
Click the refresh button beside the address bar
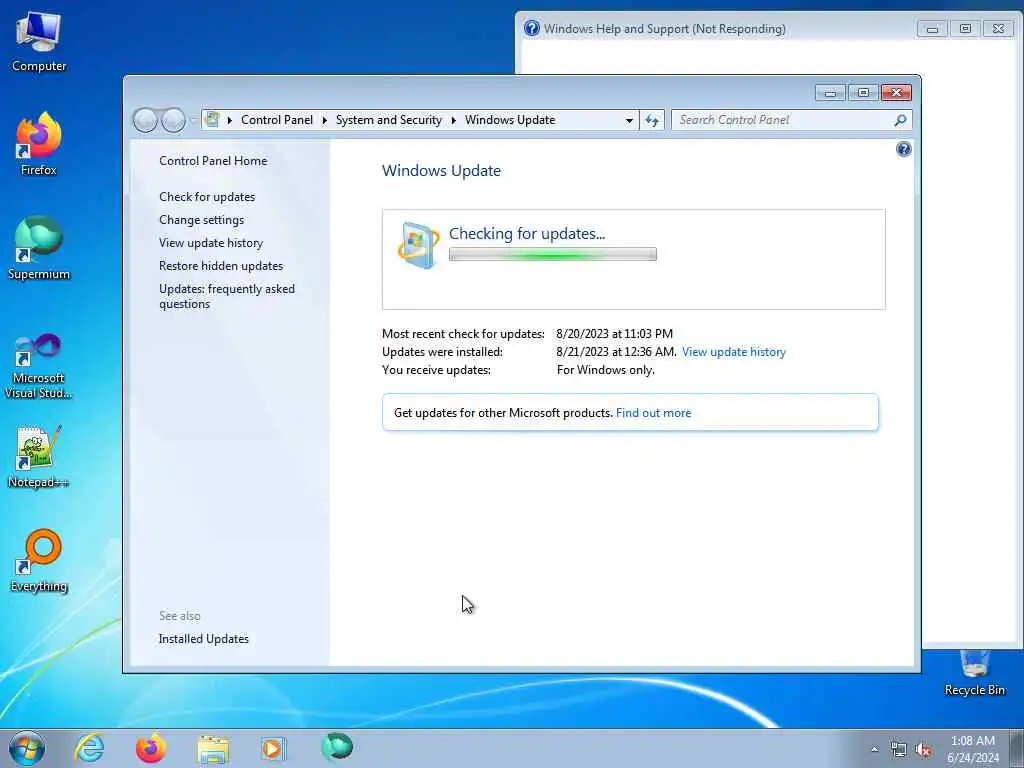pyautogui.click(x=652, y=120)
